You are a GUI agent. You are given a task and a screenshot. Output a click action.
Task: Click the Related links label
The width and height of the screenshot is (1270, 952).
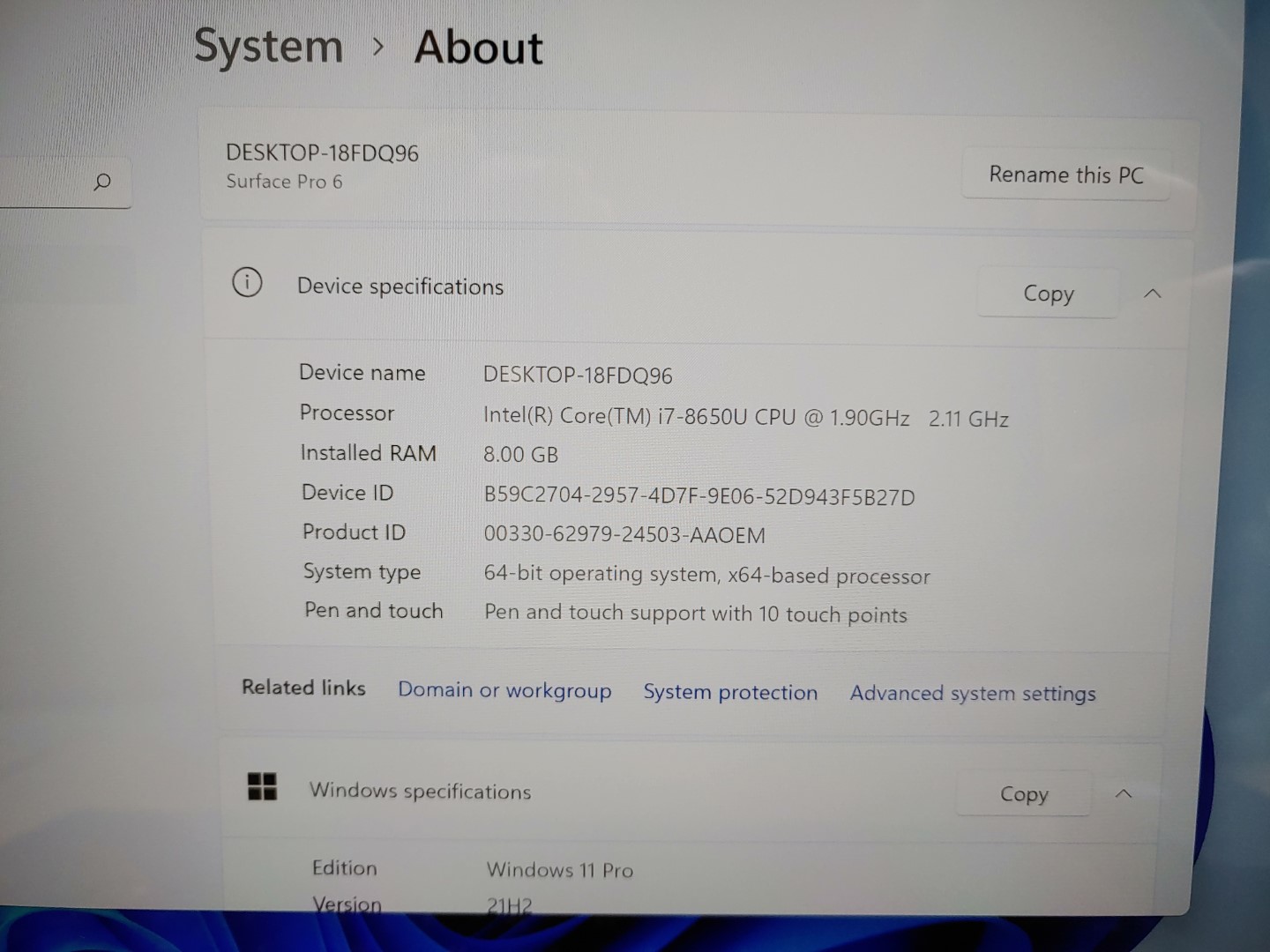(x=303, y=688)
